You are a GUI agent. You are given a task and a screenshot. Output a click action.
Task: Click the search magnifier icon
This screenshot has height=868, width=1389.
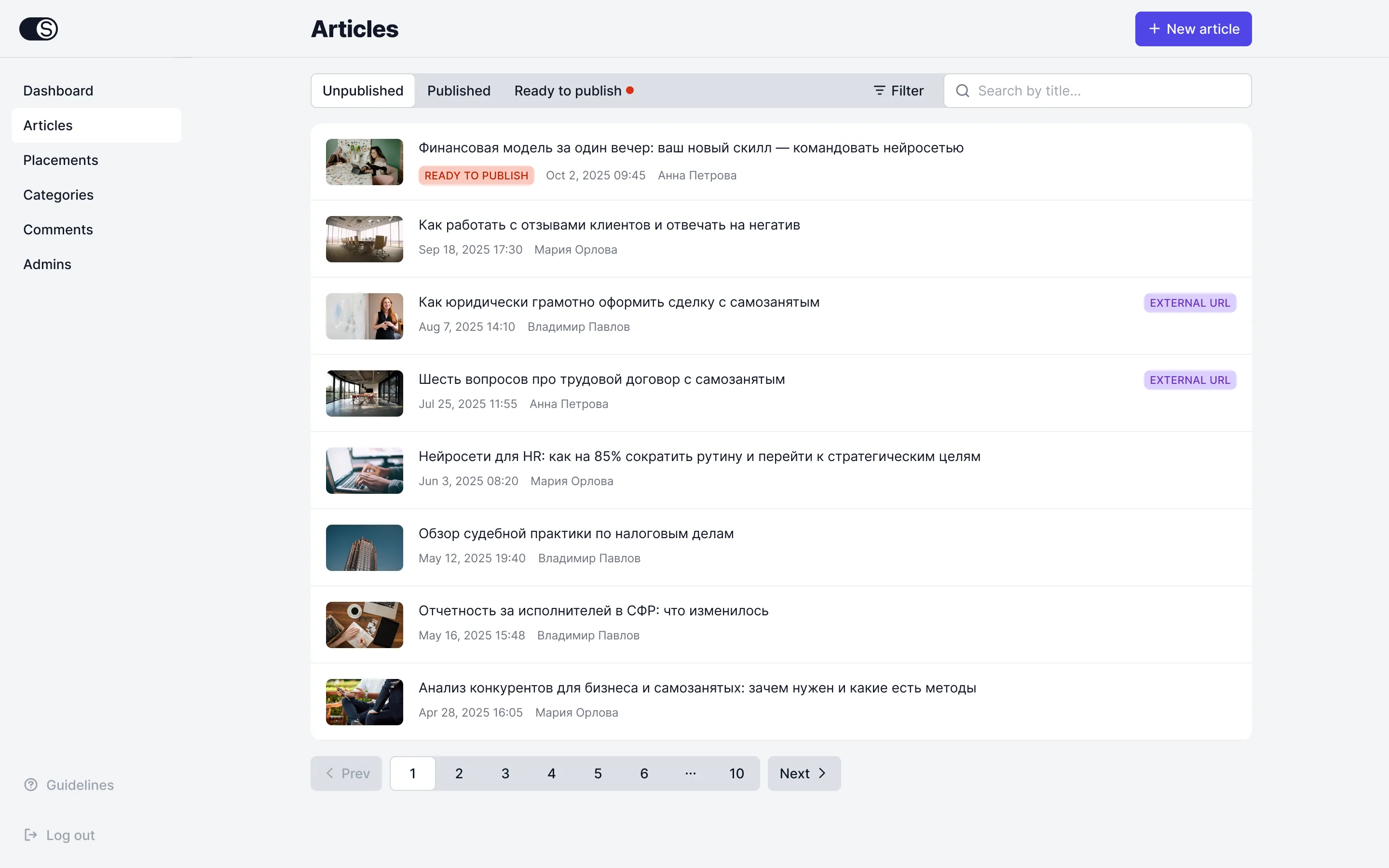click(x=963, y=91)
